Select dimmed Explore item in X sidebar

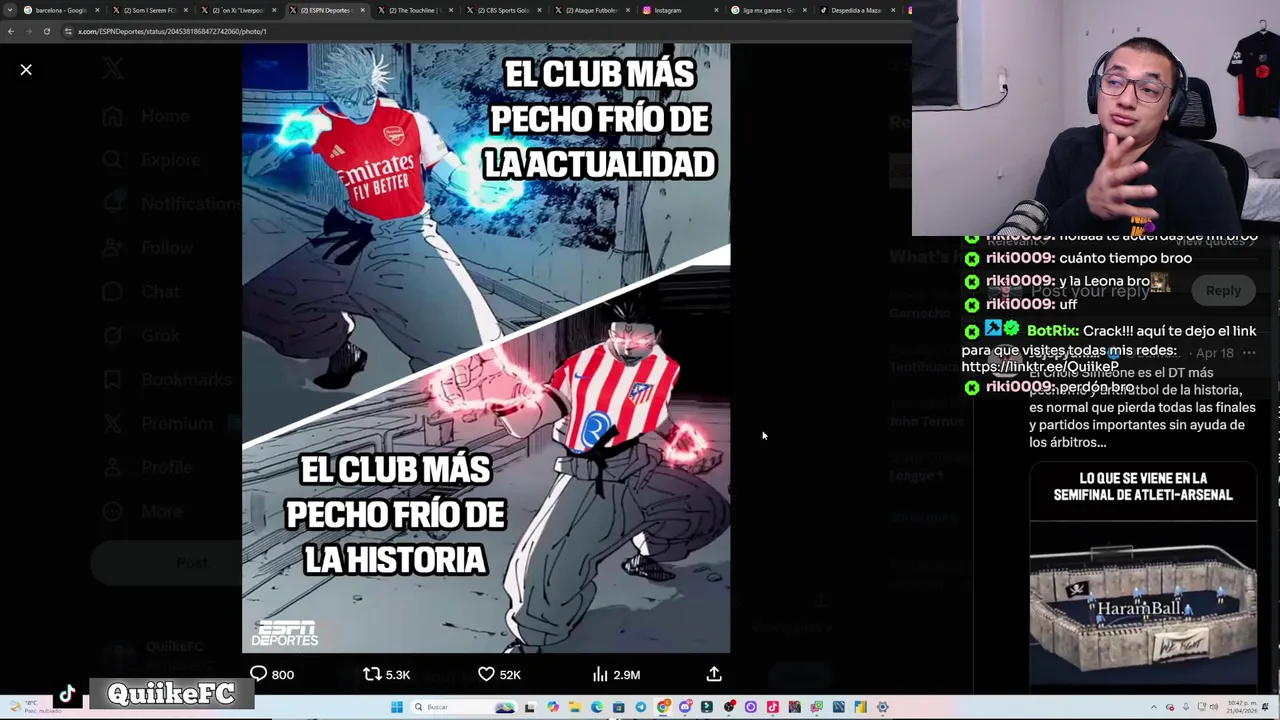pyautogui.click(x=151, y=160)
